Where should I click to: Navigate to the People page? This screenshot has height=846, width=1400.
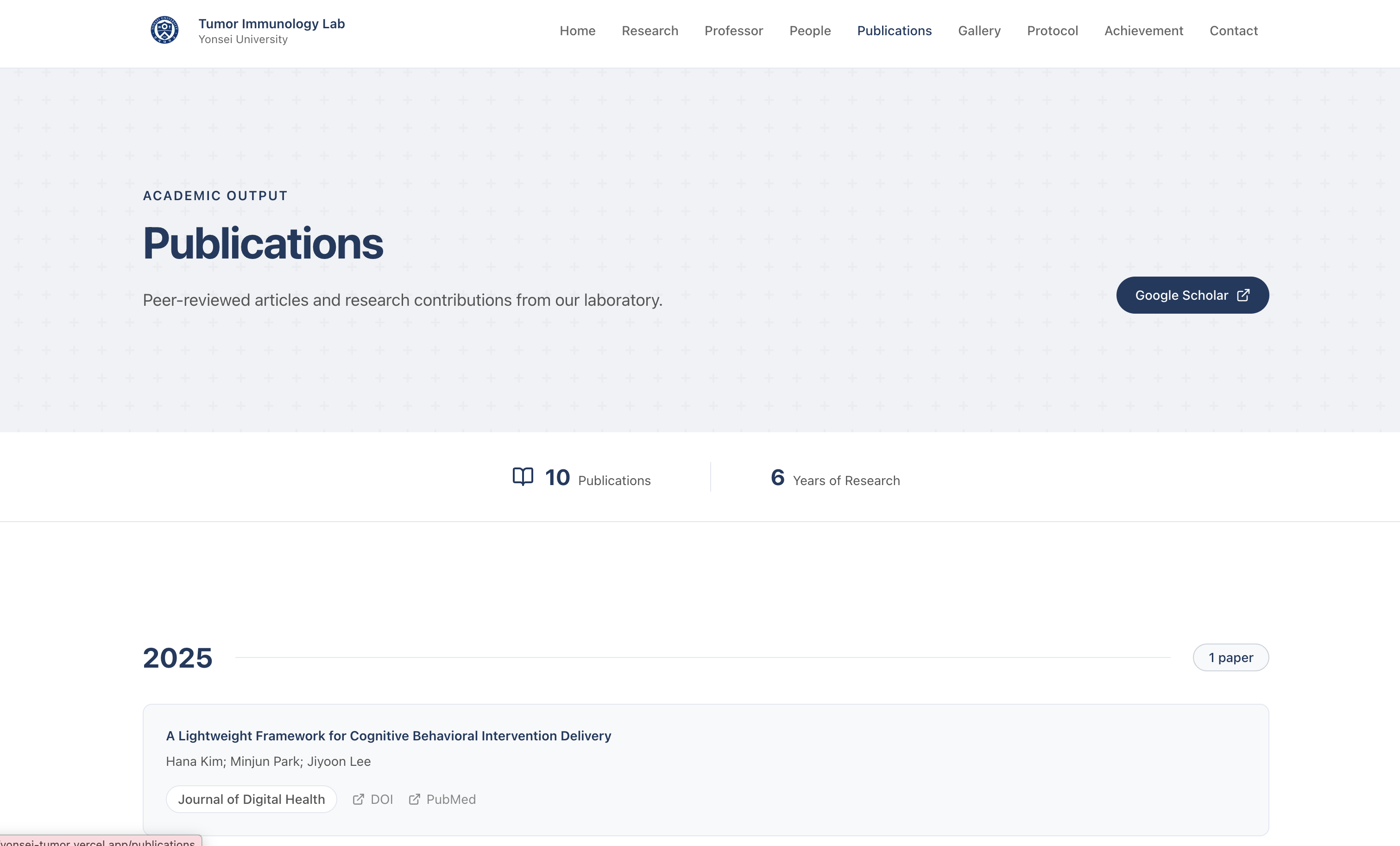click(x=810, y=31)
